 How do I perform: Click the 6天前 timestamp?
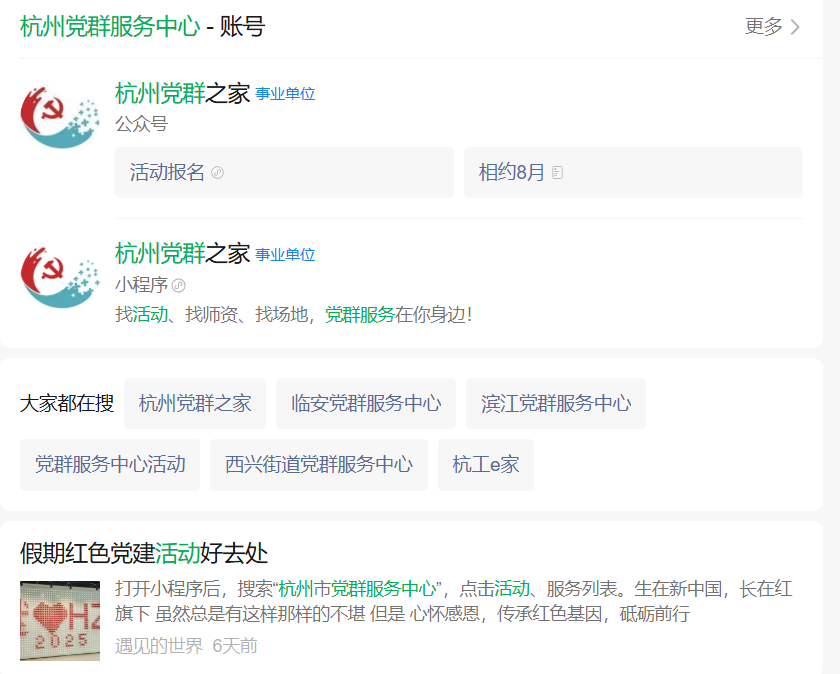(235, 646)
